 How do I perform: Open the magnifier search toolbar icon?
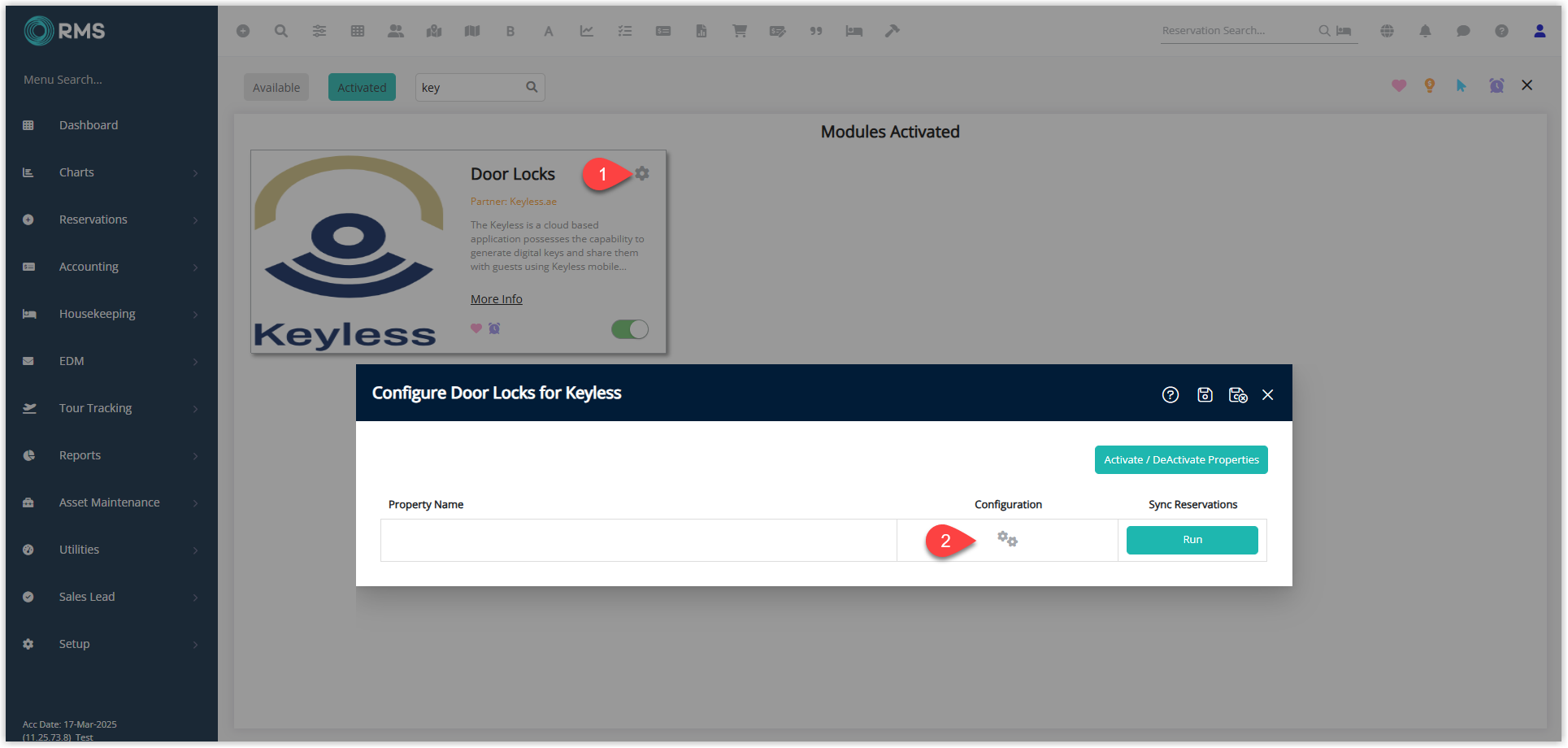click(281, 31)
